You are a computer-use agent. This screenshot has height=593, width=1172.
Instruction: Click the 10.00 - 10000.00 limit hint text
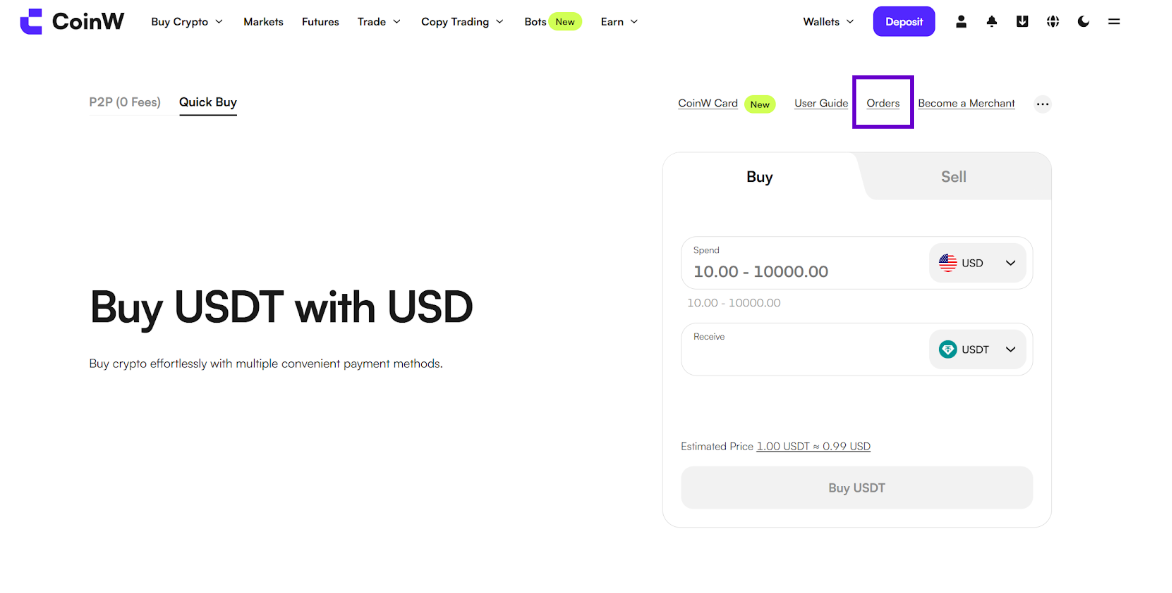[x=734, y=303]
